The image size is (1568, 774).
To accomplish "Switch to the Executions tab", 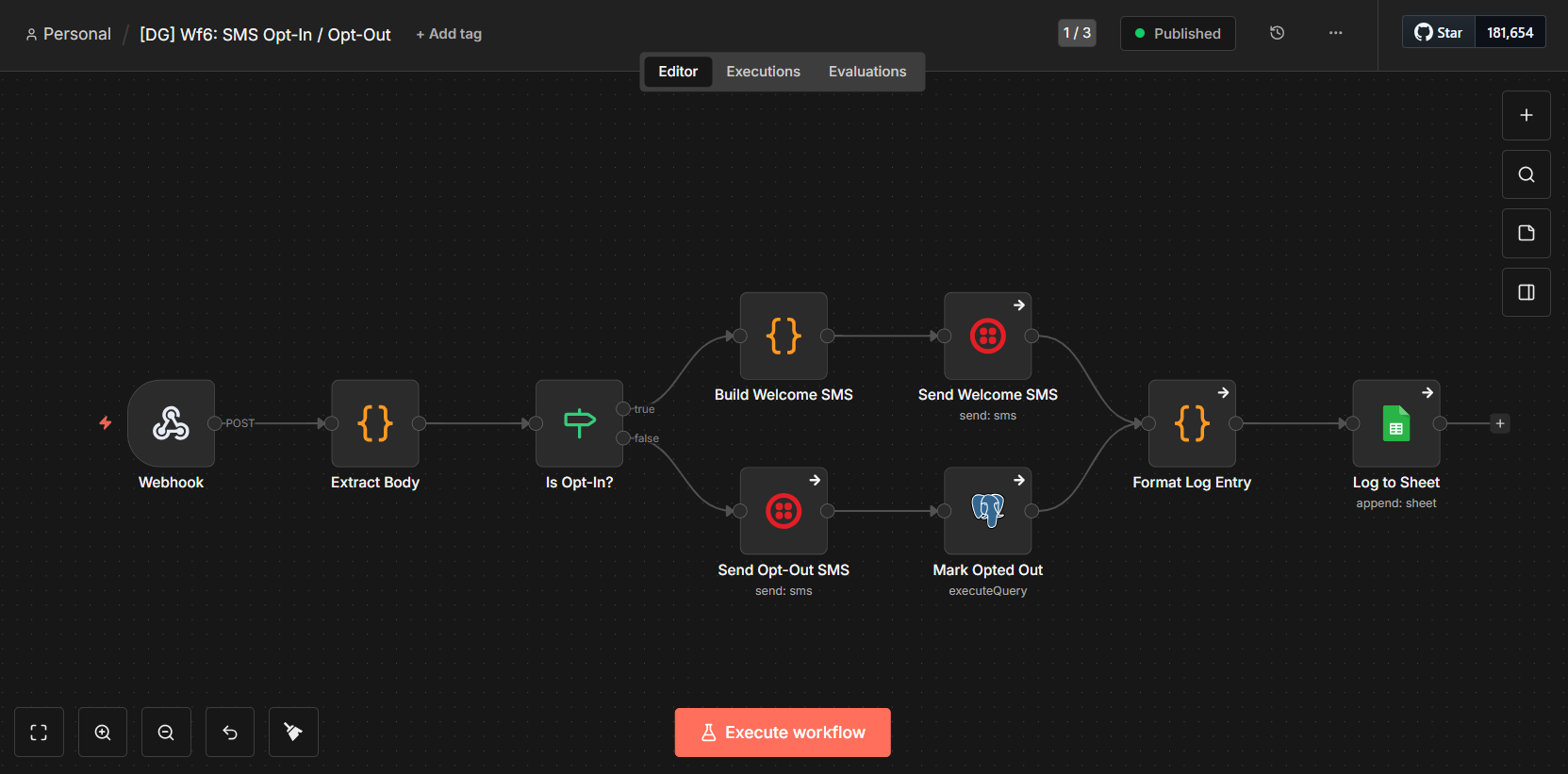I will click(763, 72).
